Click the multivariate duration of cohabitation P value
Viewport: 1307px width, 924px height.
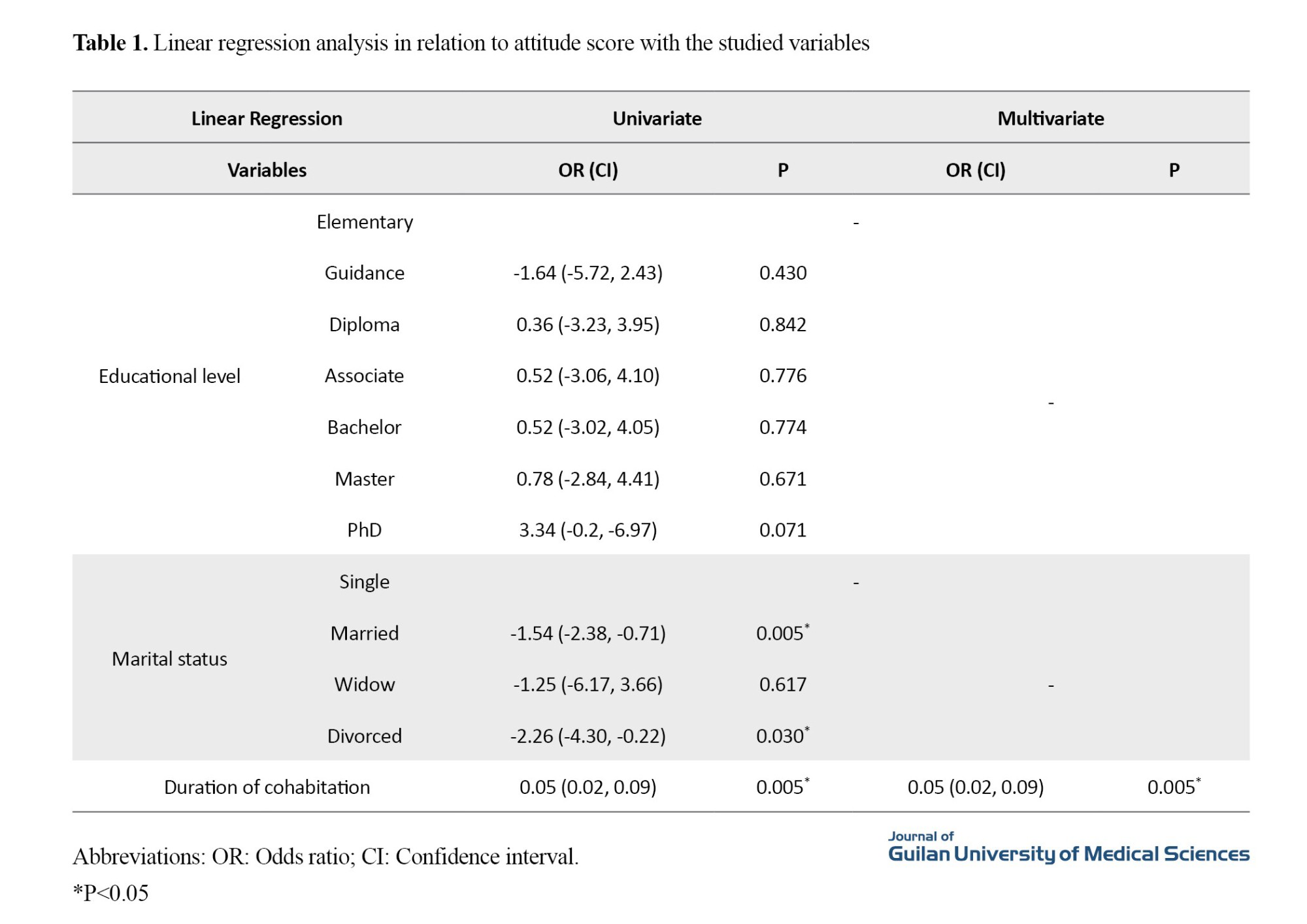(x=1173, y=787)
